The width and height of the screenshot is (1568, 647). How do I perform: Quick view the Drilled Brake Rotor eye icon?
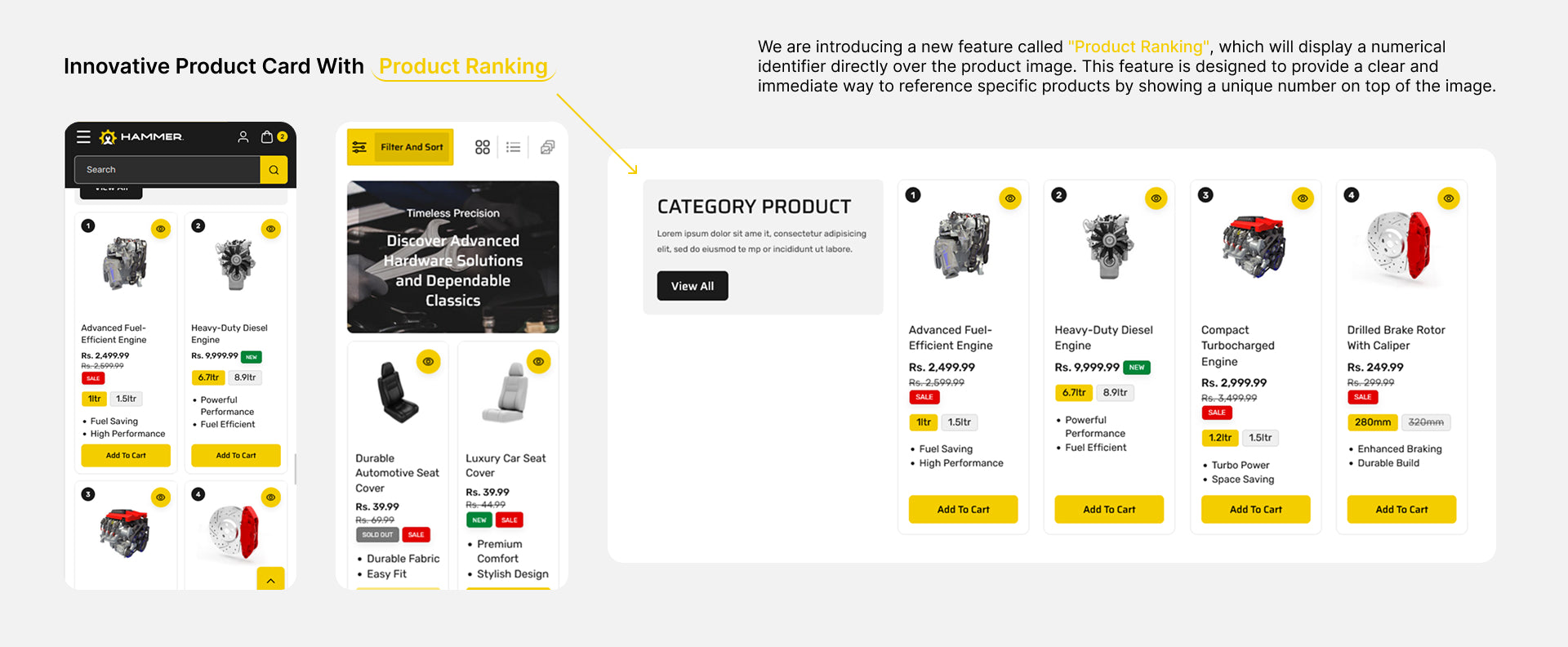pos(1448,199)
